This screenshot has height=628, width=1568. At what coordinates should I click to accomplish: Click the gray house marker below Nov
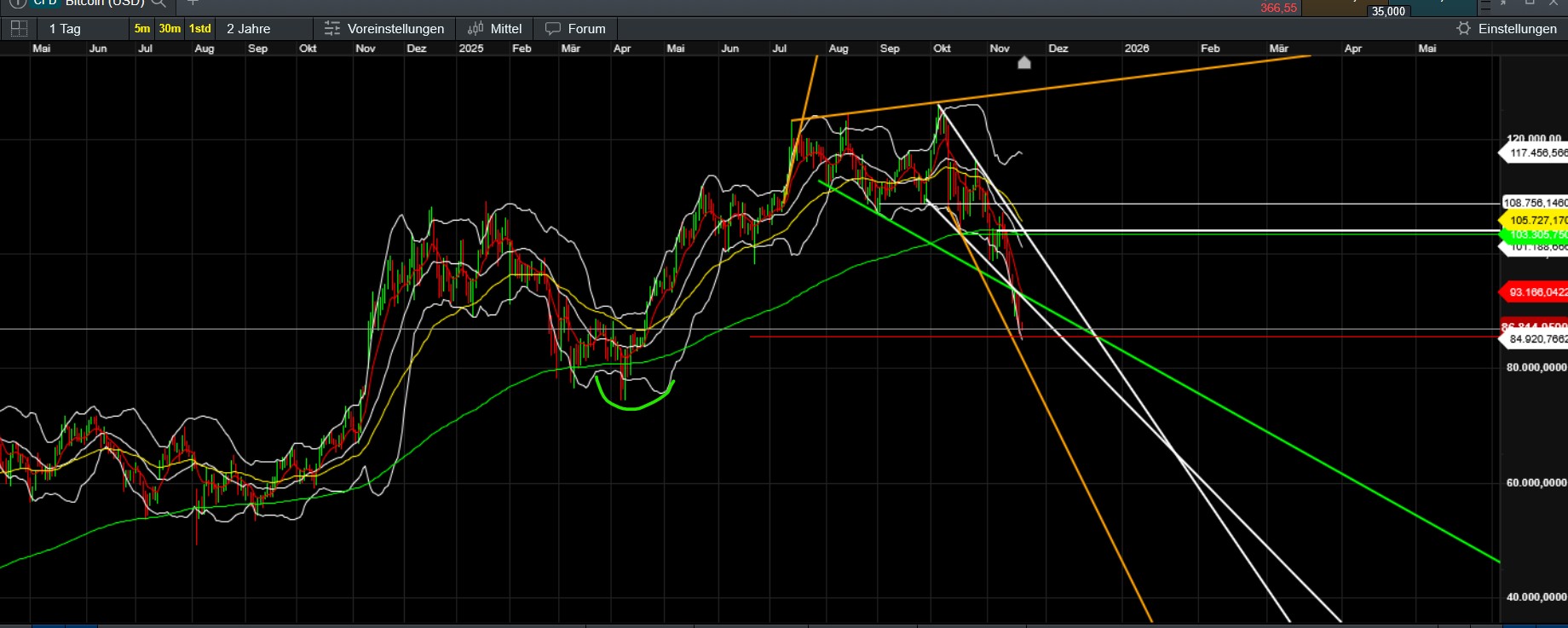1024,62
